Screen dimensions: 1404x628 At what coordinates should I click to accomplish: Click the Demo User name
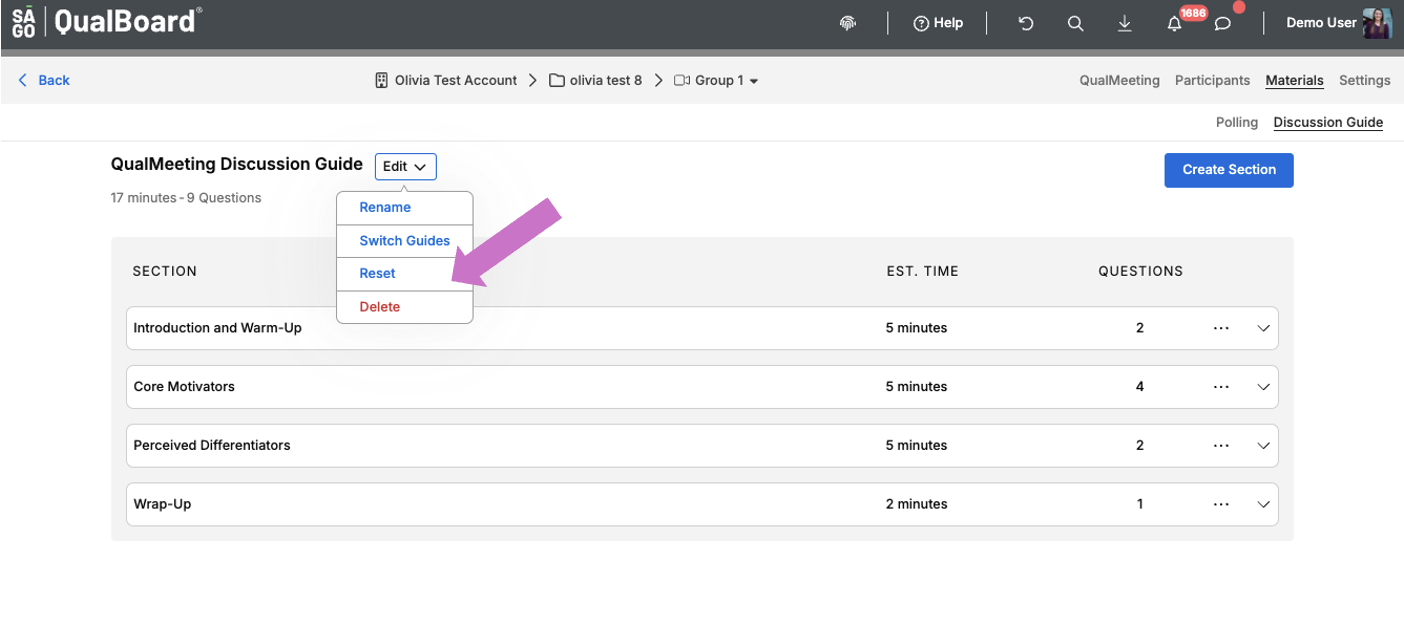point(1321,22)
